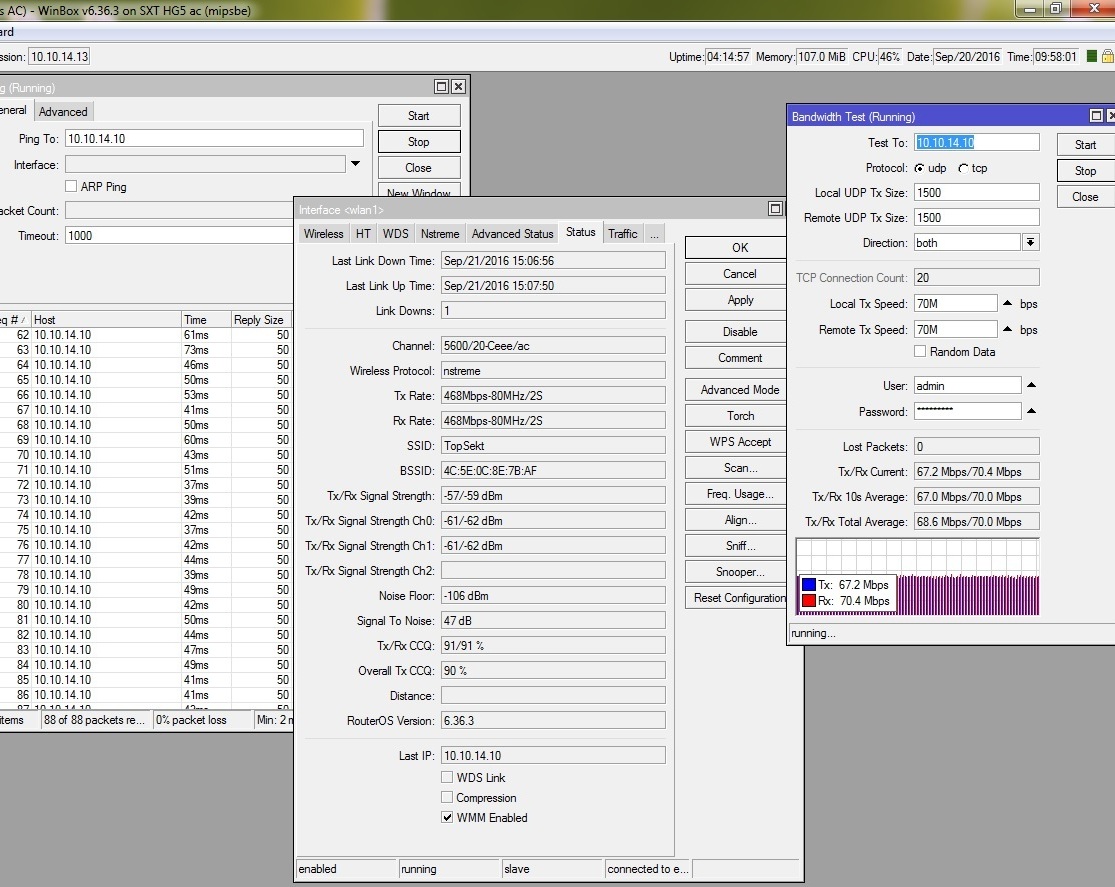
Task: Open the Torch tool
Action: (737, 415)
